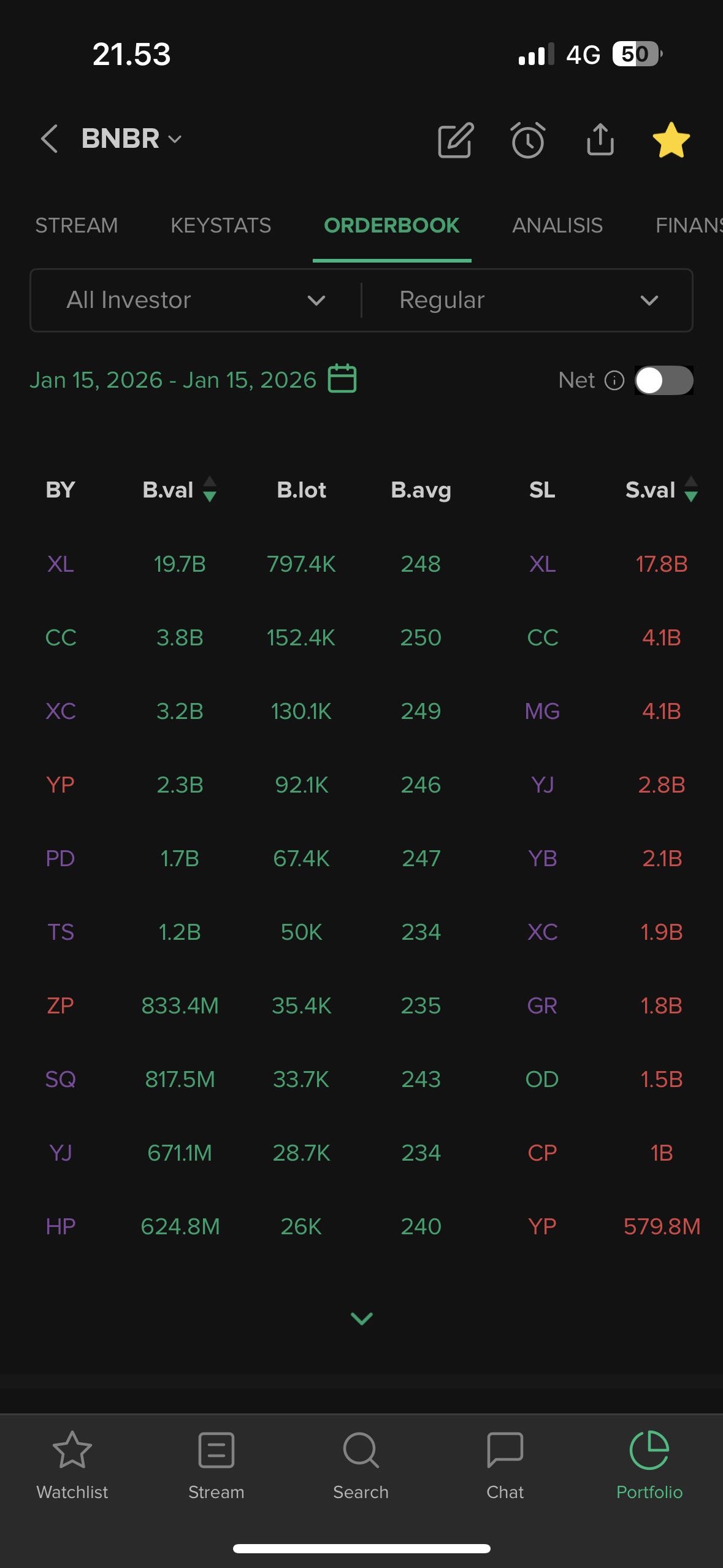Switch to the ANALISIS tab
Screen dimensions: 723x1568
pyautogui.click(x=557, y=225)
